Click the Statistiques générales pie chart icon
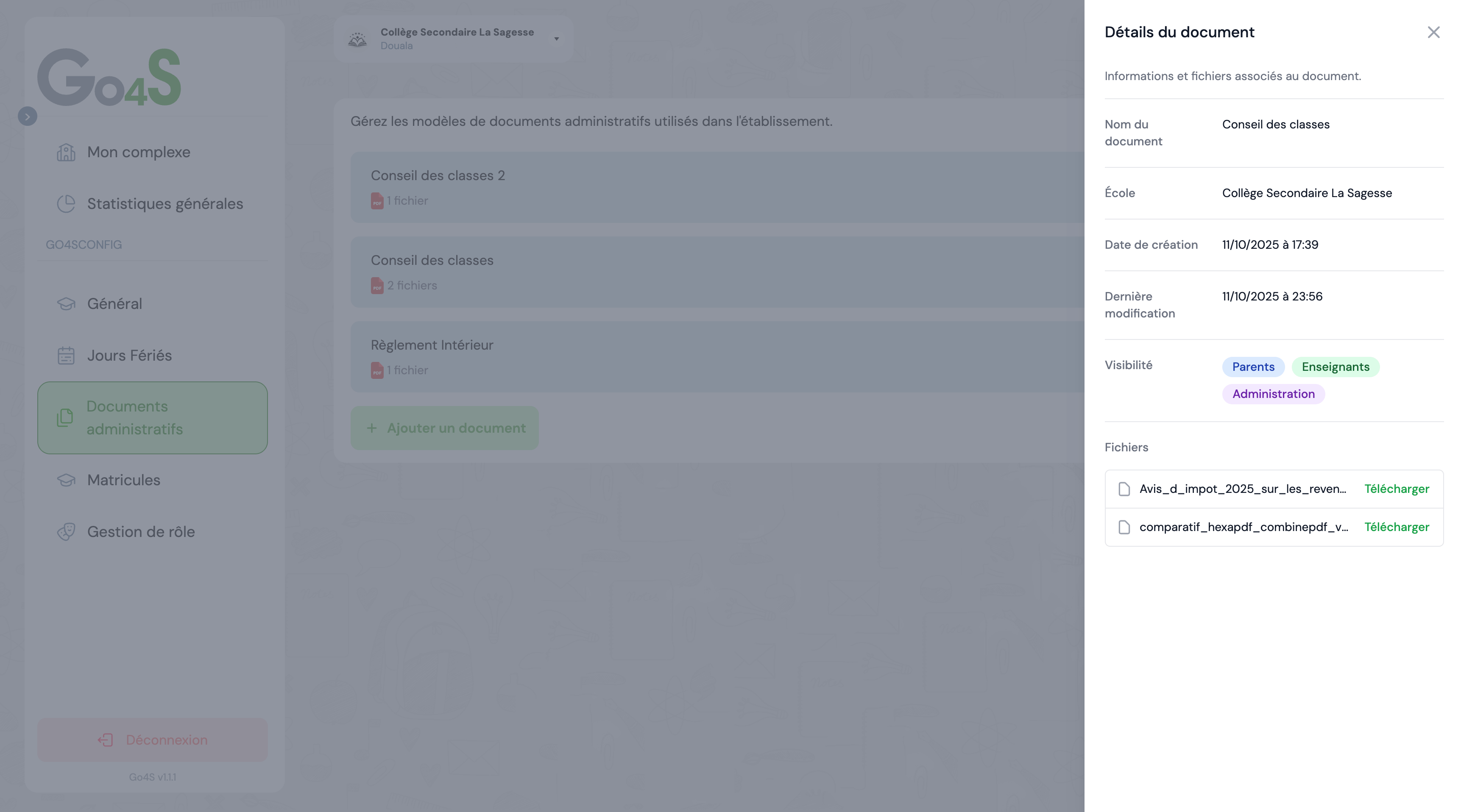 [66, 203]
